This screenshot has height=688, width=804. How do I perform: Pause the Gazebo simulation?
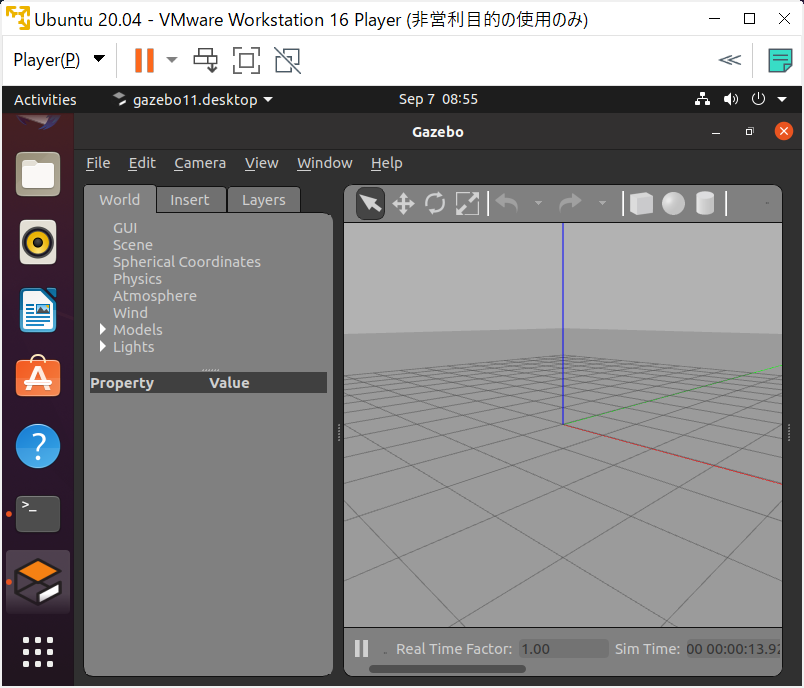[361, 649]
